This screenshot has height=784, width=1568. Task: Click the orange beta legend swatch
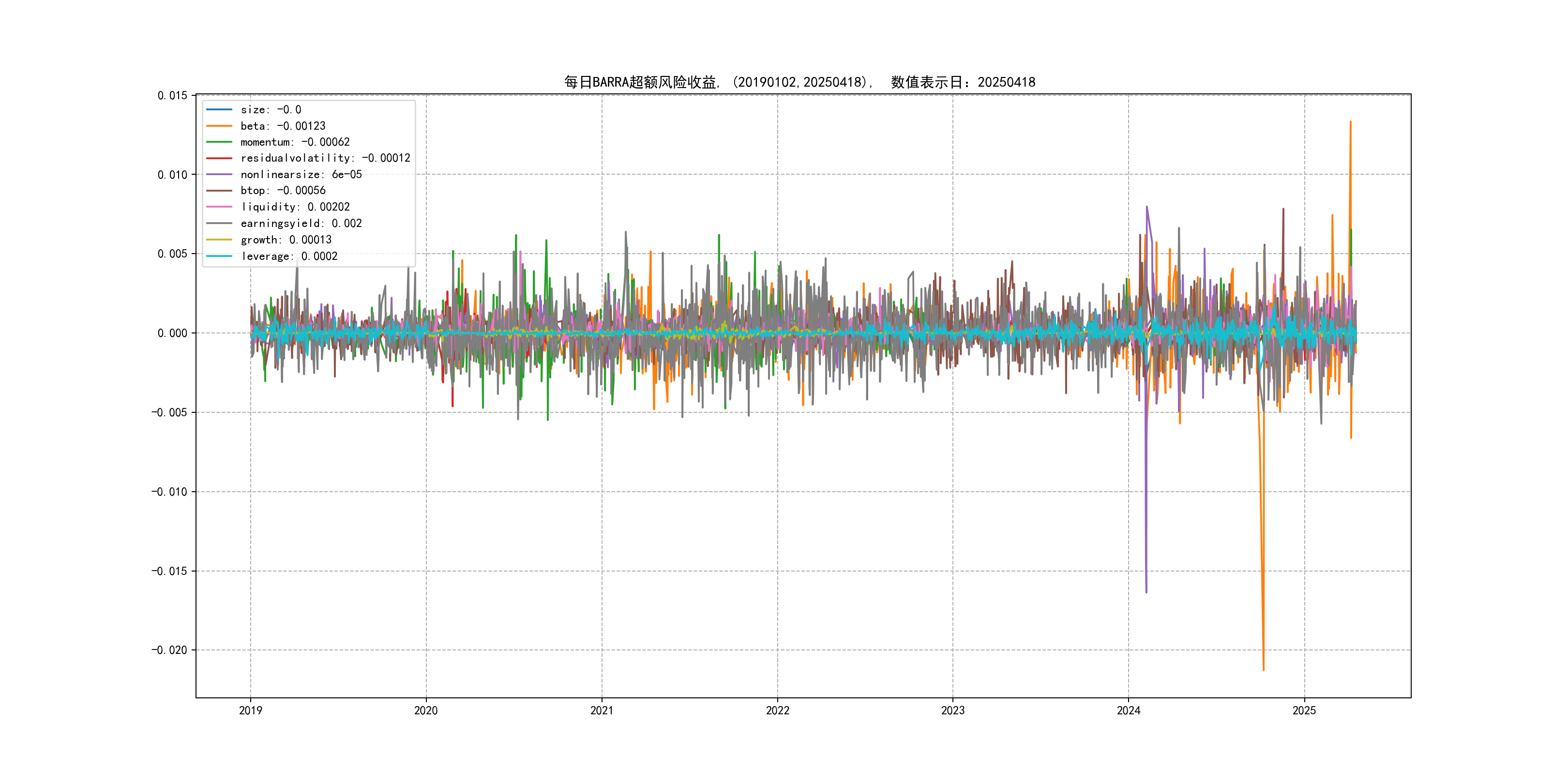coord(219,126)
